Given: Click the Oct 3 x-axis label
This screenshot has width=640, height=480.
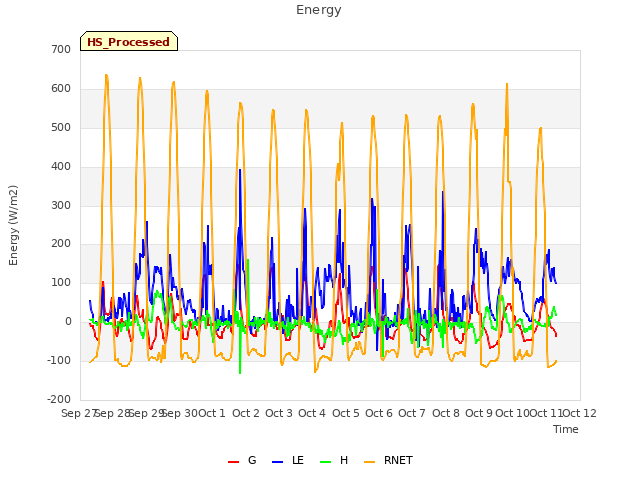Looking at the screenshot, I should click(x=279, y=413).
